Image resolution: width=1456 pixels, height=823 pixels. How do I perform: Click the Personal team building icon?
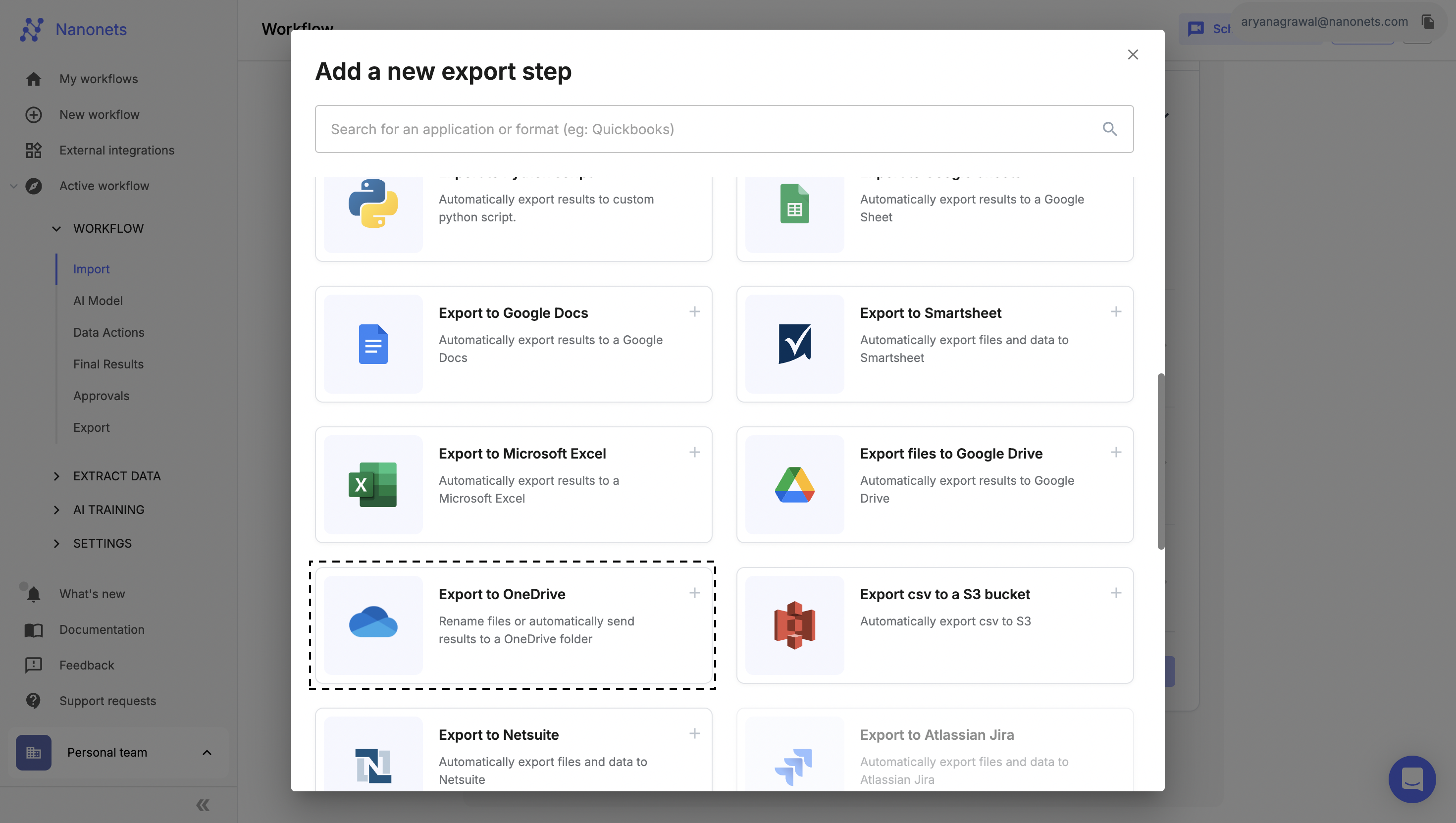tap(33, 752)
